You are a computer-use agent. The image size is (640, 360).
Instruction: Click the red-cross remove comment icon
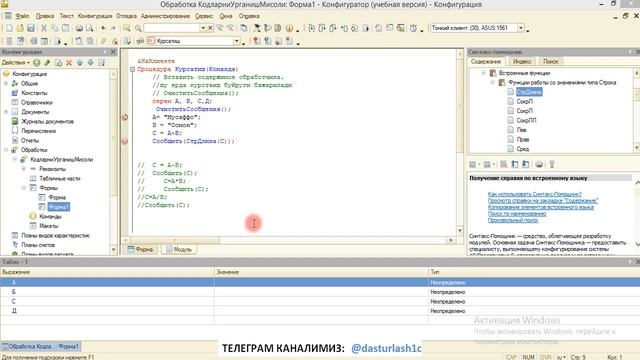point(115,41)
